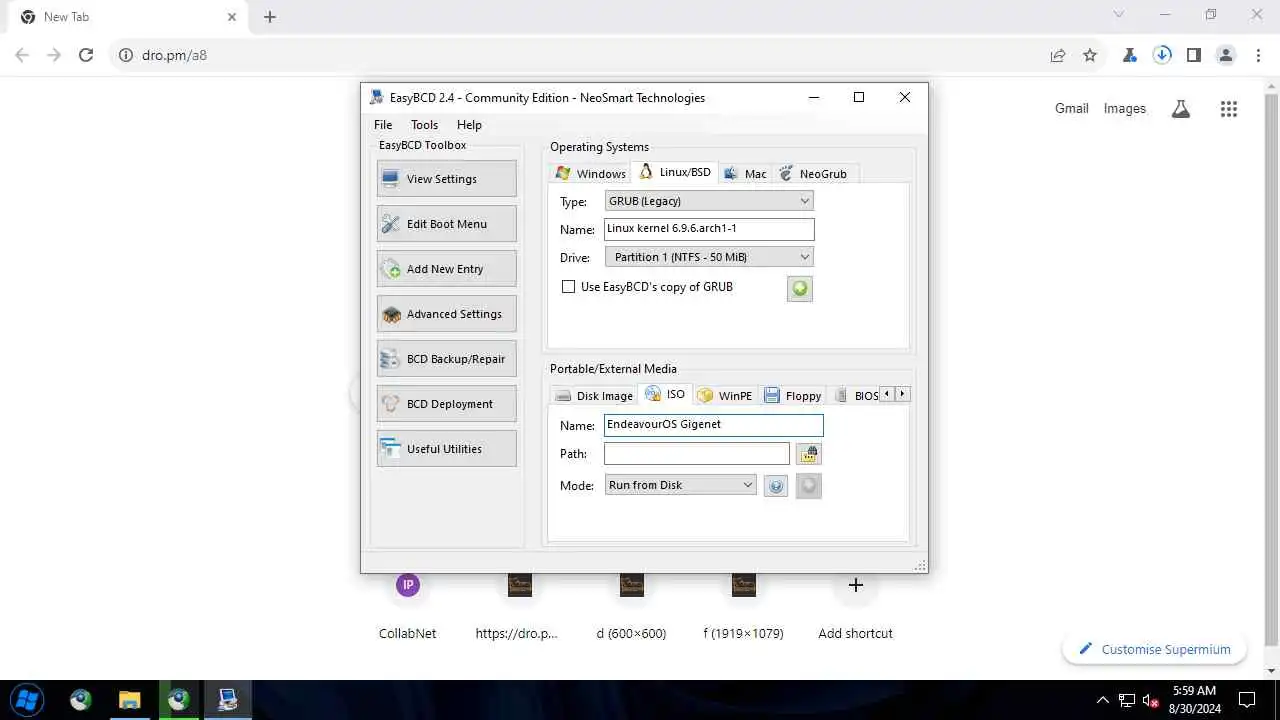Screen dimensions: 1280x720
Task: Click the EasyBCD taskbar icon
Action: 228,699
